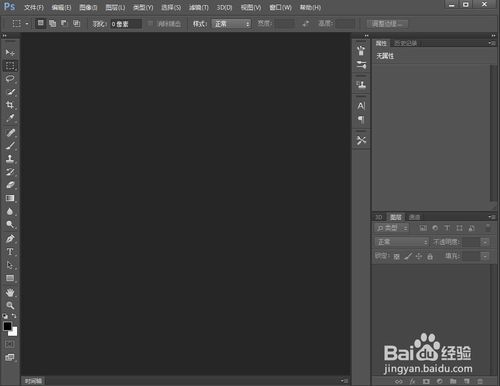Select the Clone Stamp tool

tap(10, 159)
